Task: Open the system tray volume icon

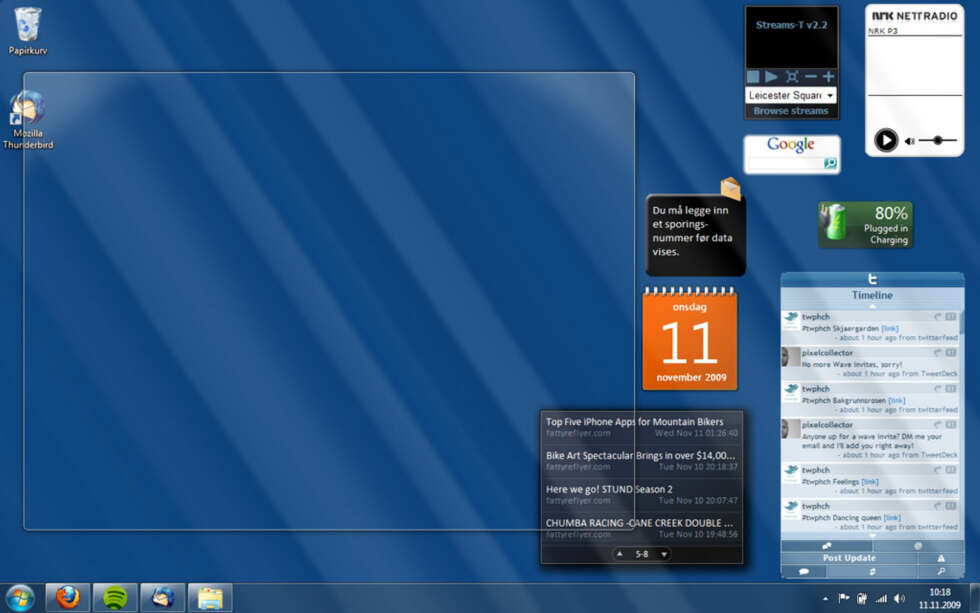Action: click(899, 599)
